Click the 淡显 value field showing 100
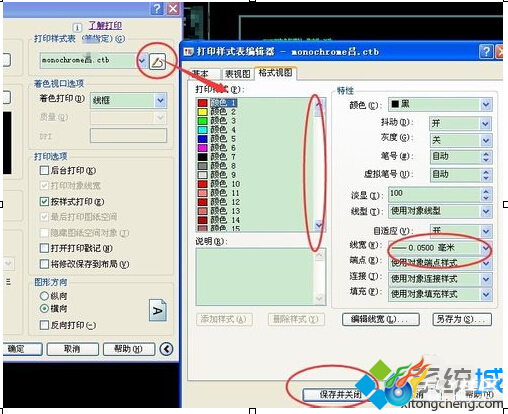This screenshot has width=508, height=414. pos(434,195)
